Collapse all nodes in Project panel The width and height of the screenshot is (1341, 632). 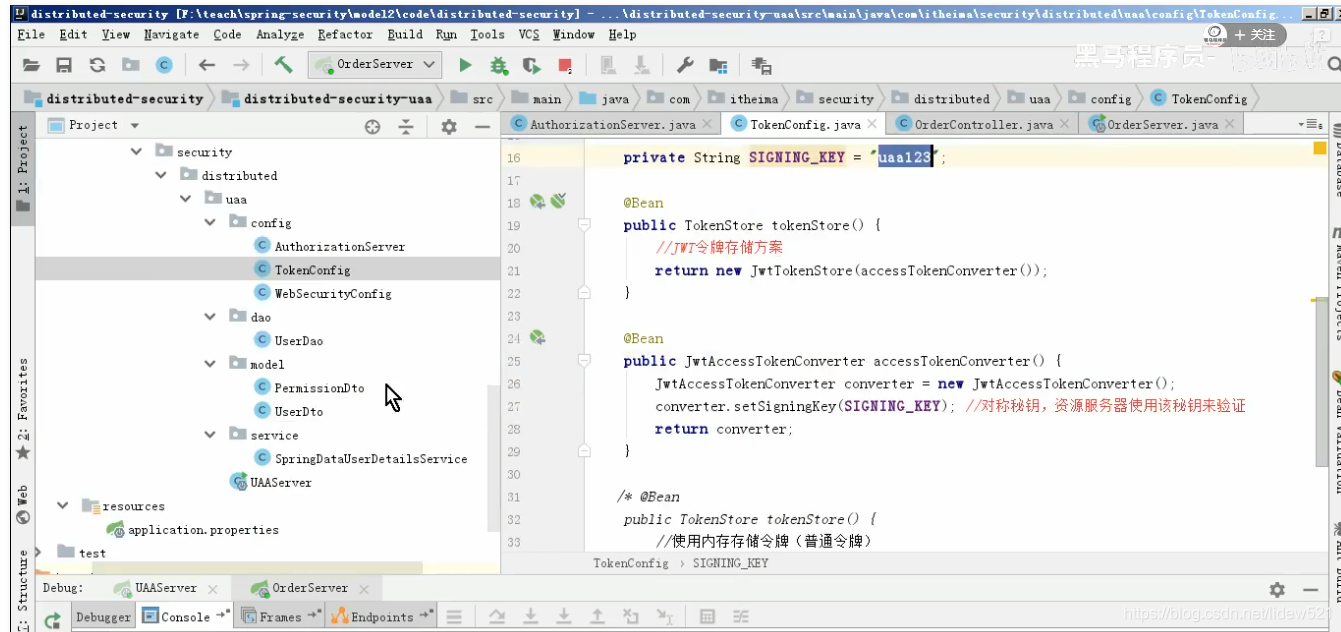406,126
